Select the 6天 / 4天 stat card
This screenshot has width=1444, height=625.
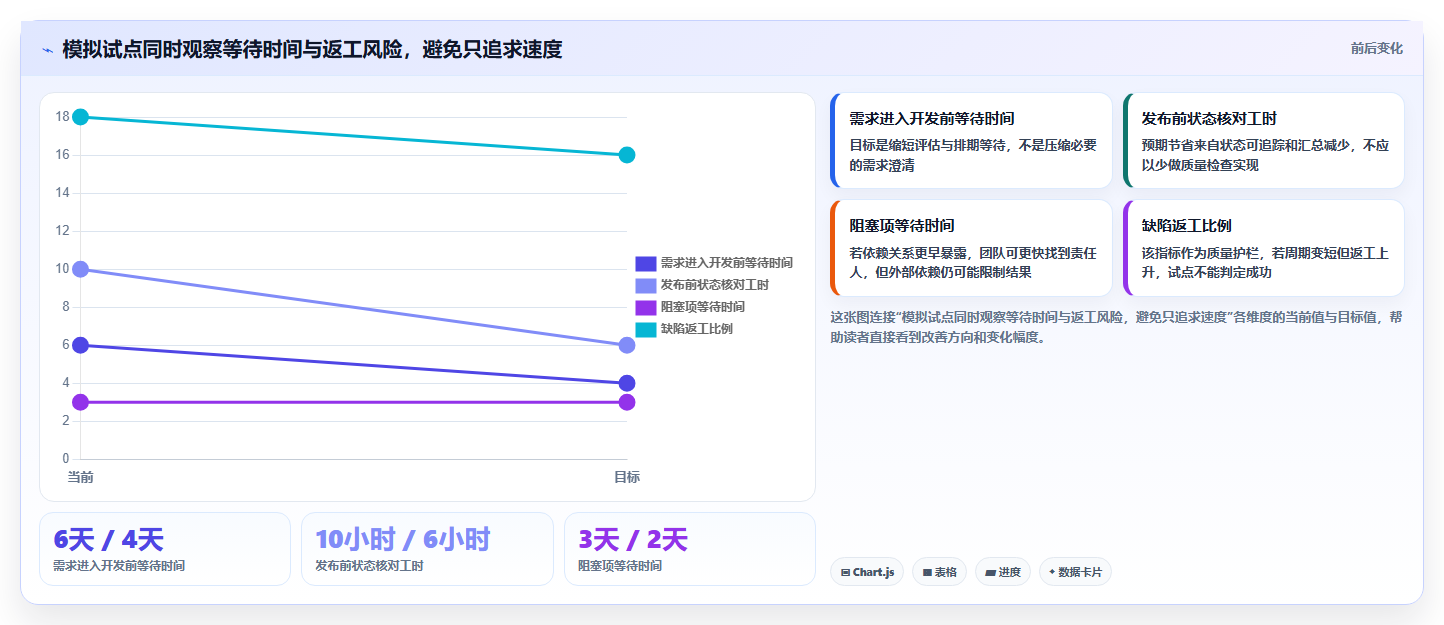165,549
